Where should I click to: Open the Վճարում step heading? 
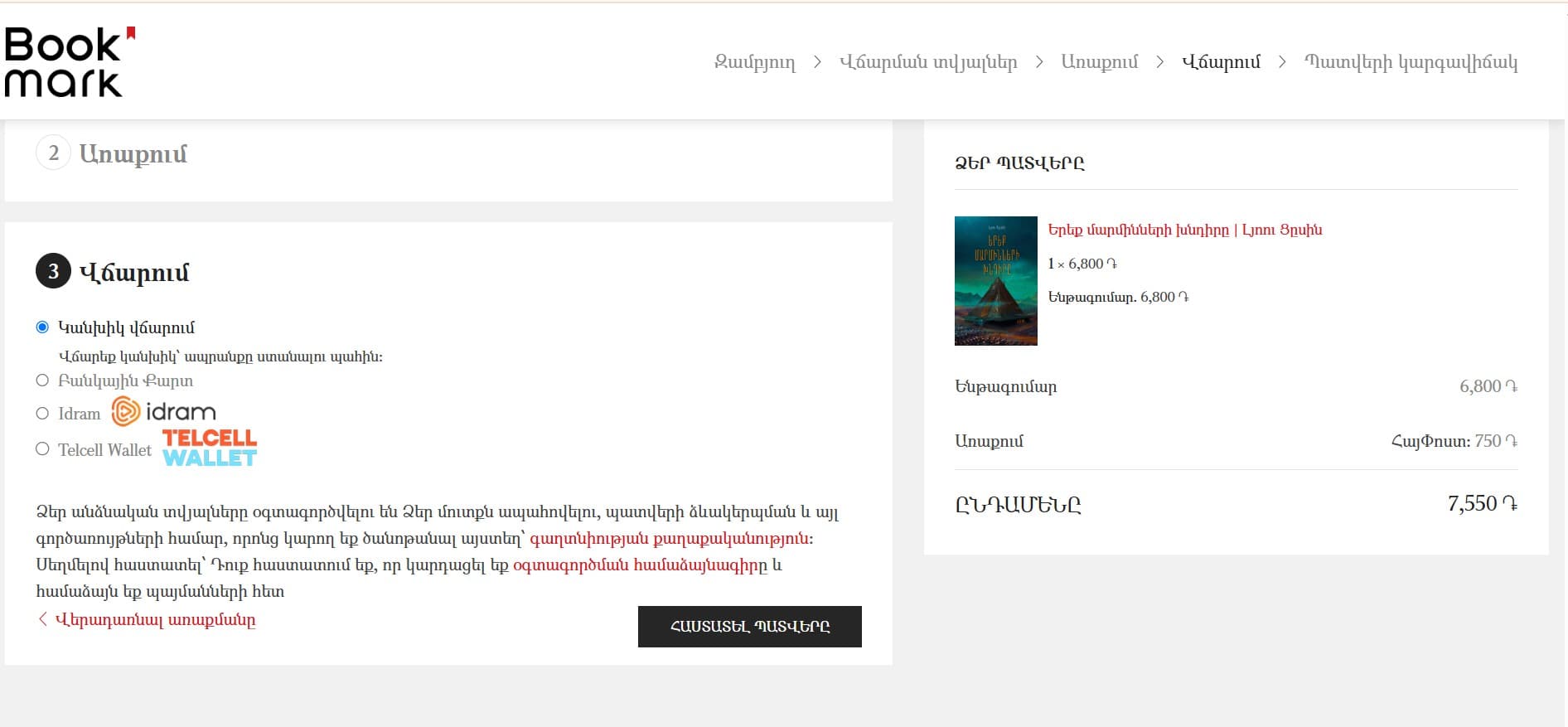click(x=134, y=273)
